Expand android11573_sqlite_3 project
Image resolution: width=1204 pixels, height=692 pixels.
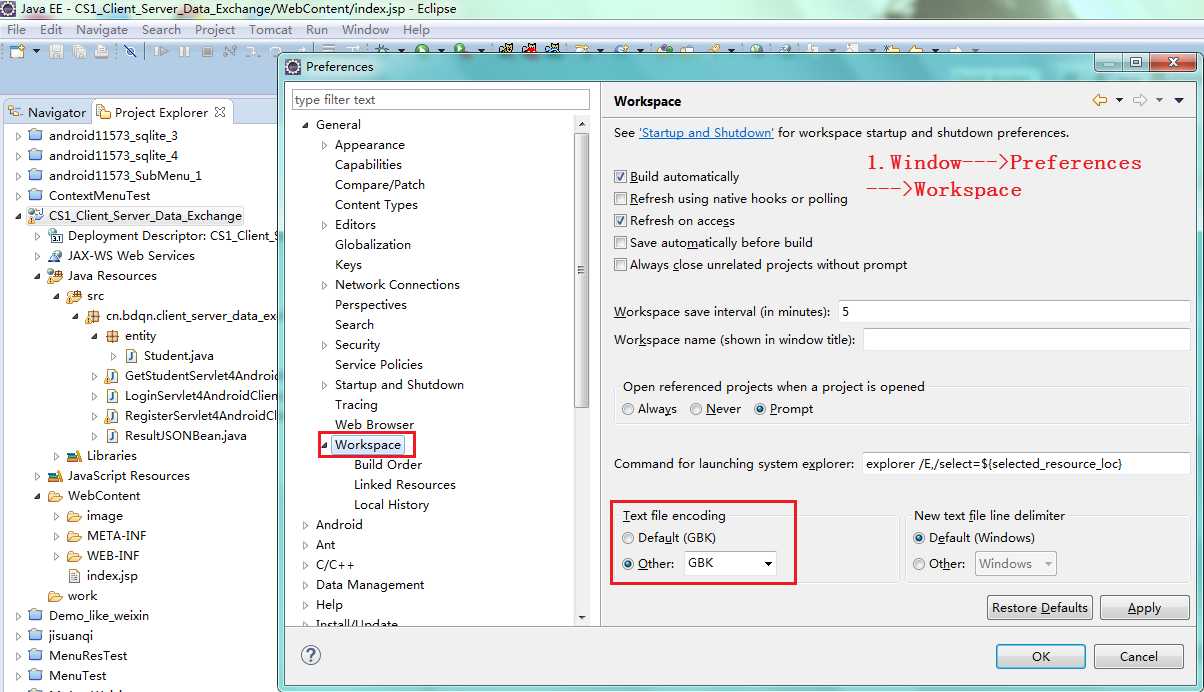18,136
